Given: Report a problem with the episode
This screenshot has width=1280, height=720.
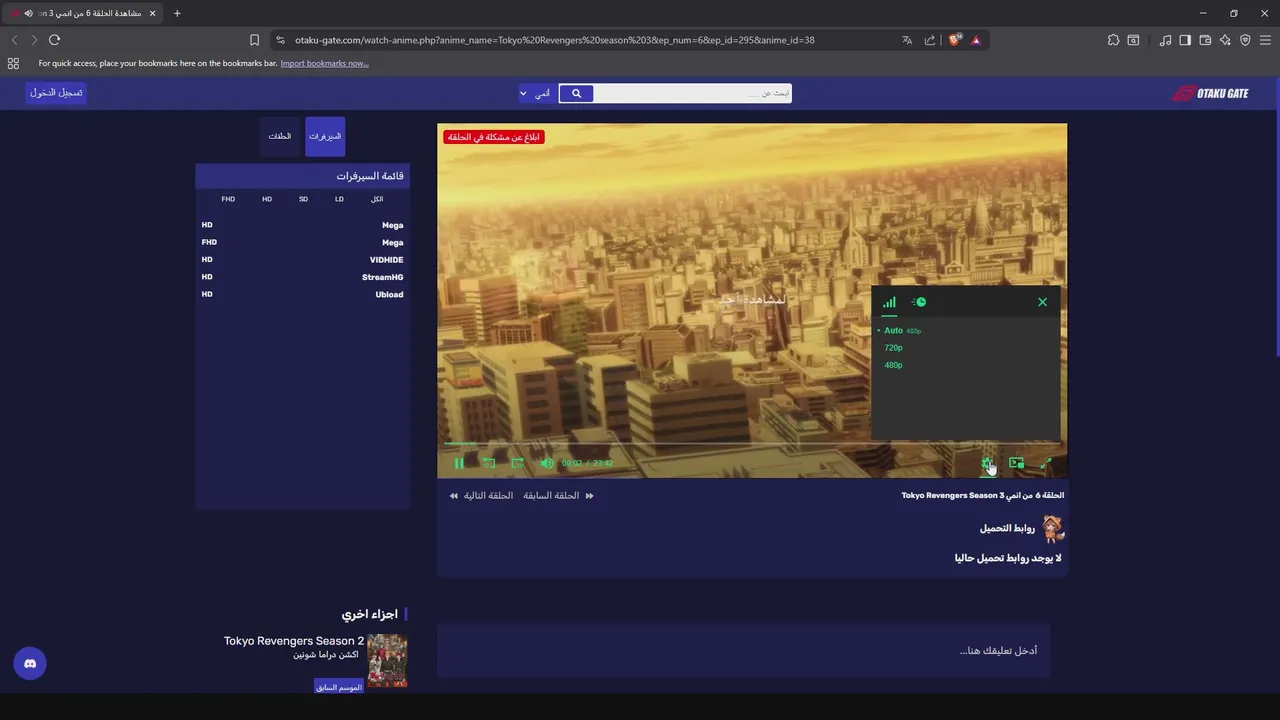Looking at the screenshot, I should point(493,137).
